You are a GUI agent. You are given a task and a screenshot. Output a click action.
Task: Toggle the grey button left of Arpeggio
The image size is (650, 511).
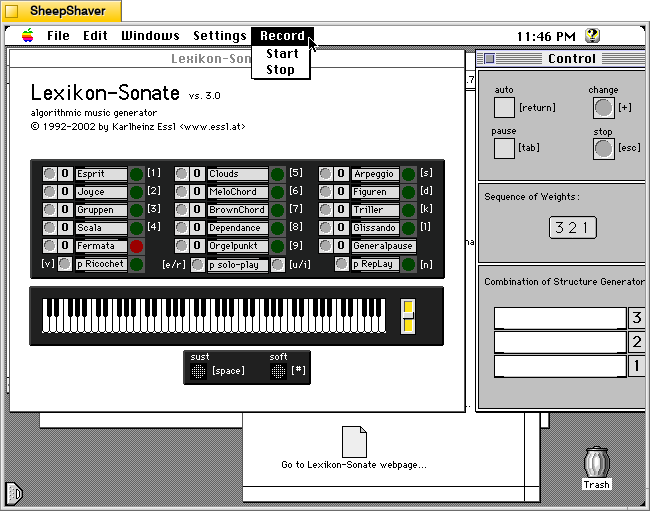click(325, 174)
